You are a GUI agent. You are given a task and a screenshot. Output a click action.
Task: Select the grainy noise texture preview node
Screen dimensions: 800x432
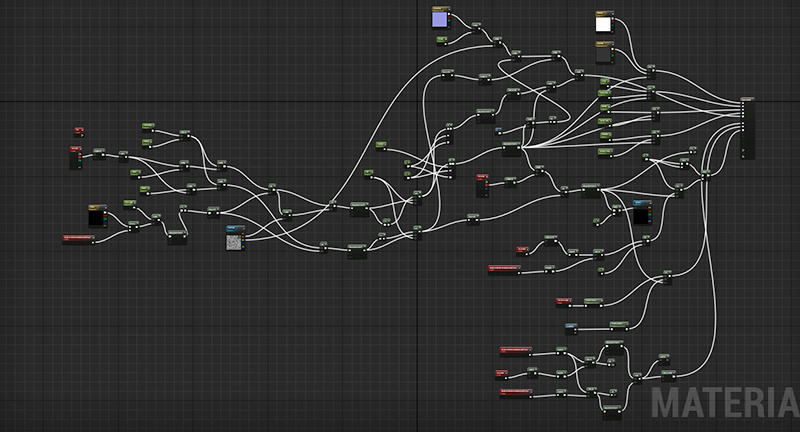pyautogui.click(x=235, y=239)
